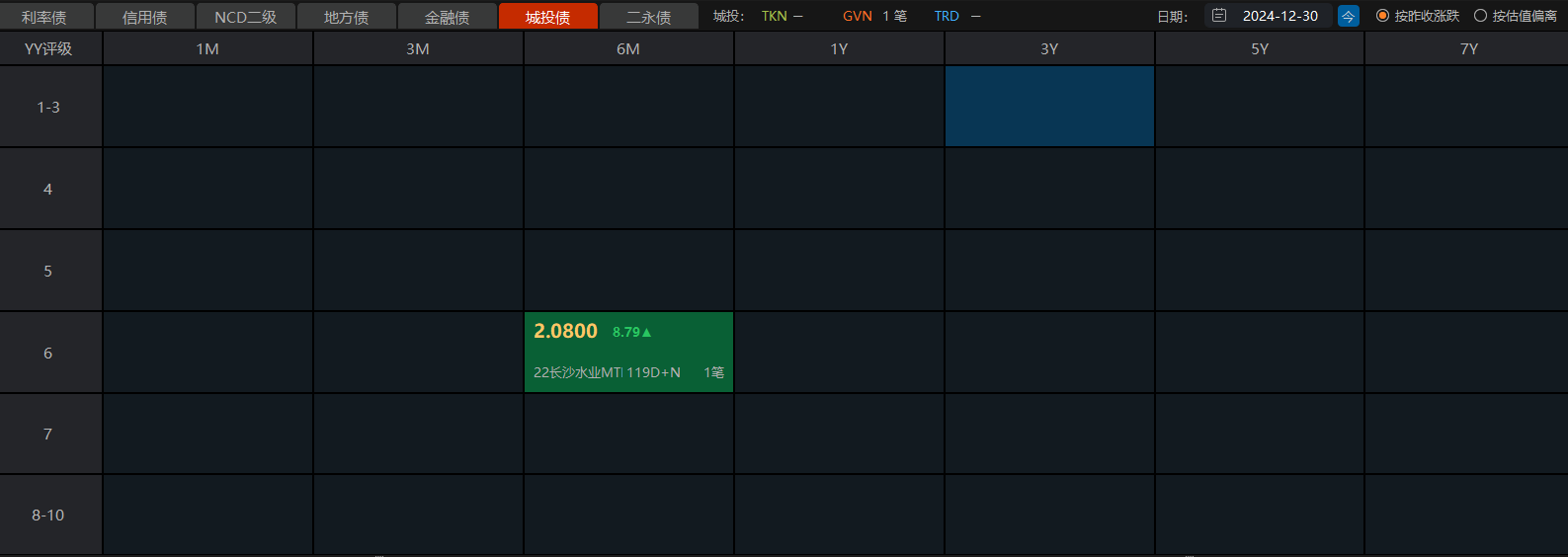The image size is (1568, 557).
Task: Switch to 地方债 tab
Action: (x=346, y=17)
